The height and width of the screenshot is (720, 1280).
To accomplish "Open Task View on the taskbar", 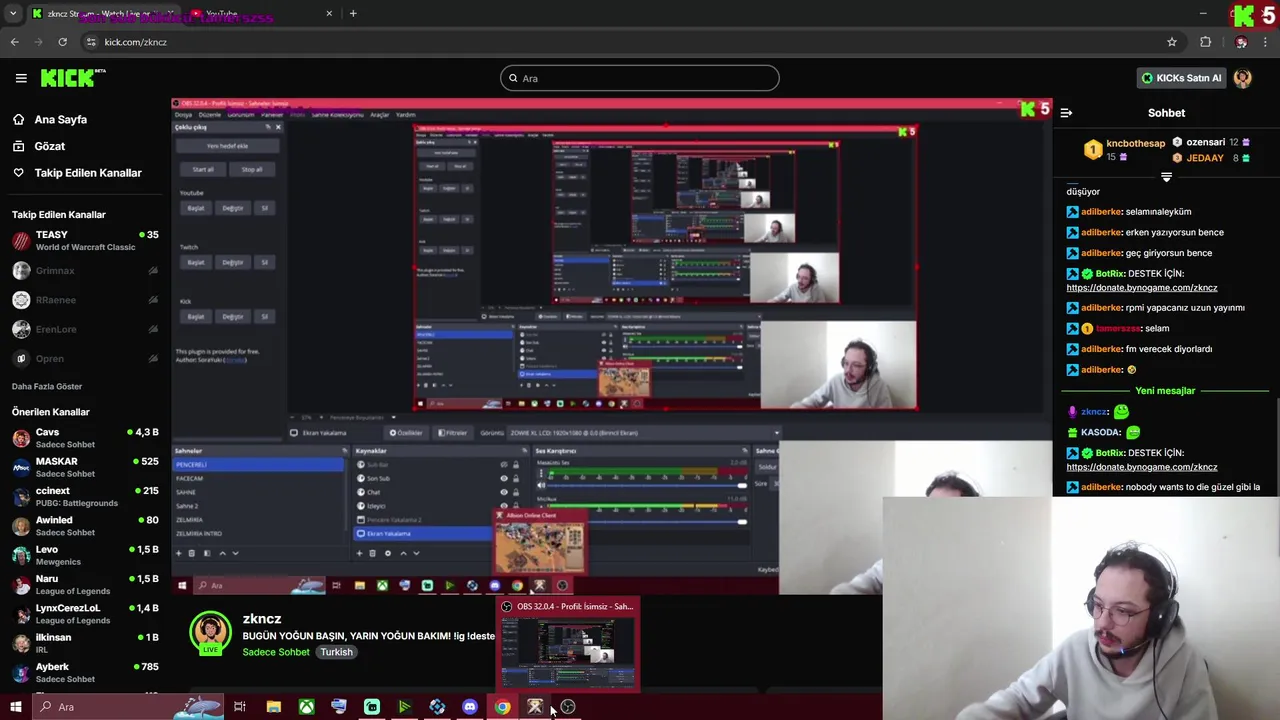I will [x=240, y=707].
